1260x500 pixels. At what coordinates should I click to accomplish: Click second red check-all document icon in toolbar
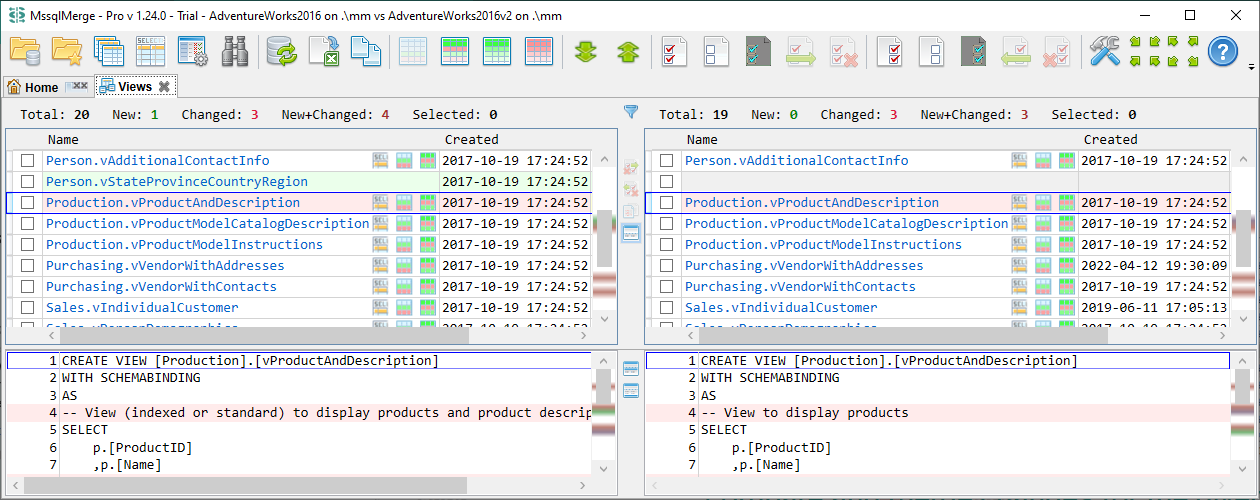(x=890, y=51)
